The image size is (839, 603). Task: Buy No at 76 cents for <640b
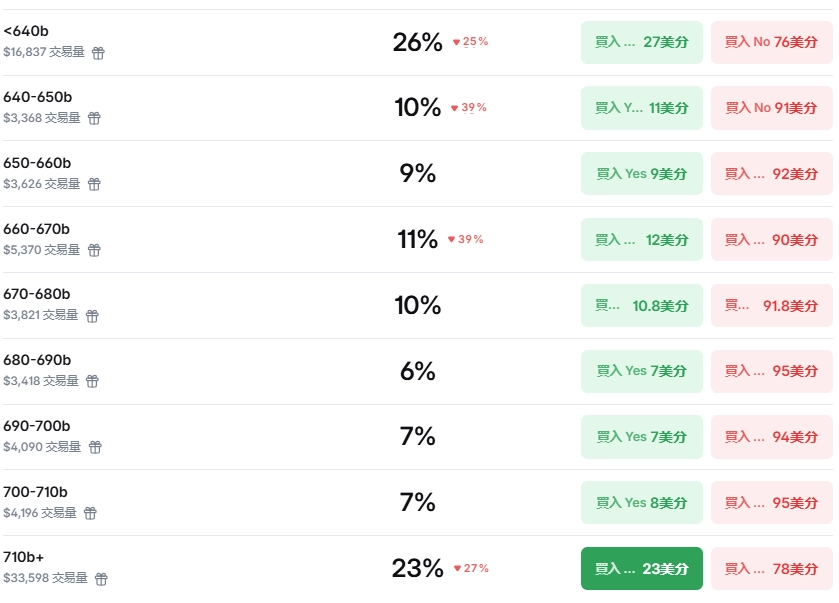point(772,42)
